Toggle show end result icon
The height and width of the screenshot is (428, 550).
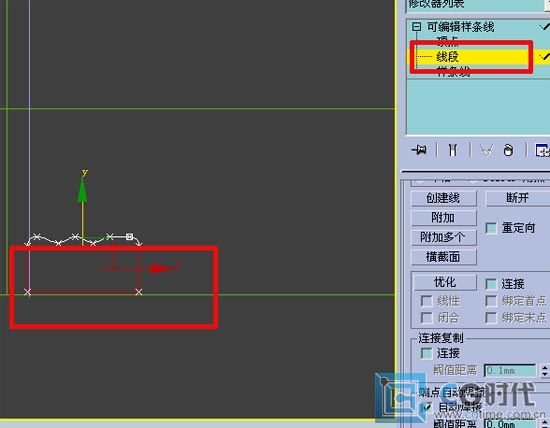click(x=453, y=150)
